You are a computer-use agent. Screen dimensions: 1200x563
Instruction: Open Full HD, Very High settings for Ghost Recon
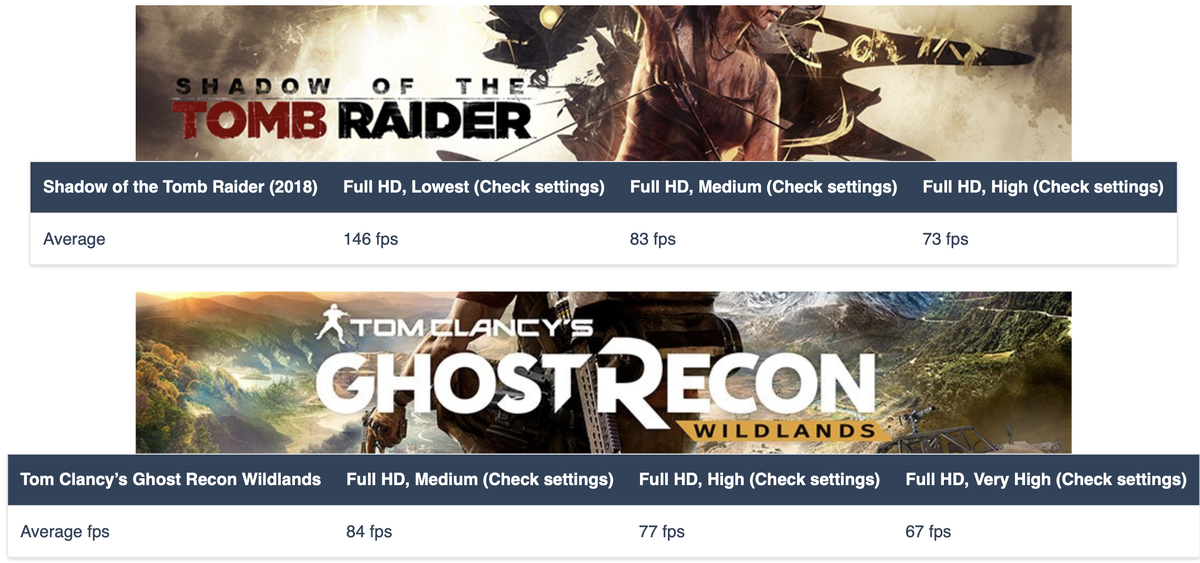click(x=1046, y=480)
